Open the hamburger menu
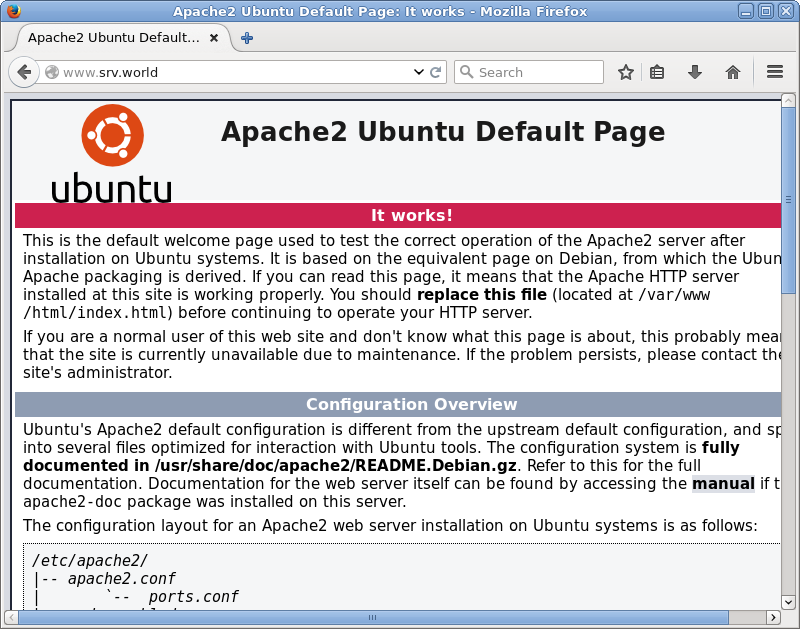Image resolution: width=800 pixels, height=629 pixels. pyautogui.click(x=774, y=72)
